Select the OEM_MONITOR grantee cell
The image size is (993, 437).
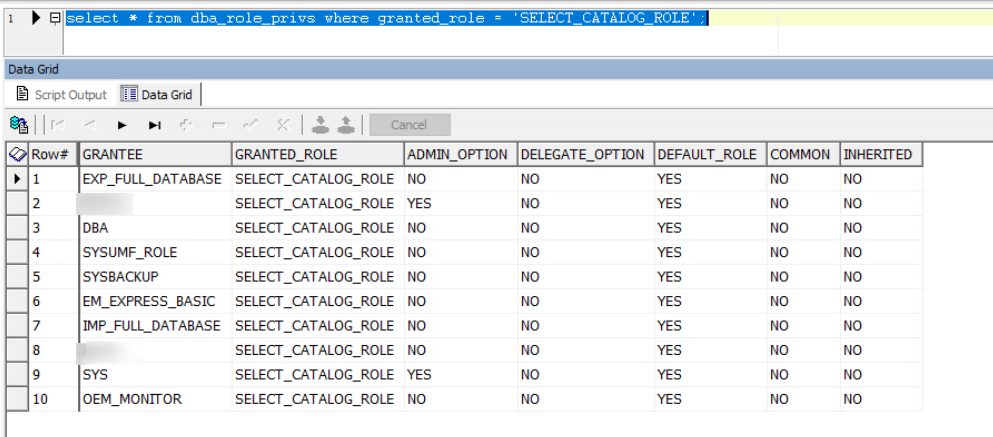[155, 399]
